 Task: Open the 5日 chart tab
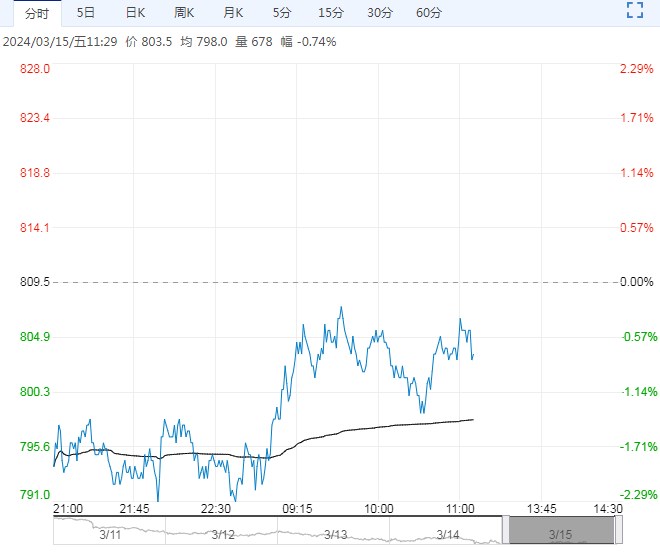(x=86, y=13)
